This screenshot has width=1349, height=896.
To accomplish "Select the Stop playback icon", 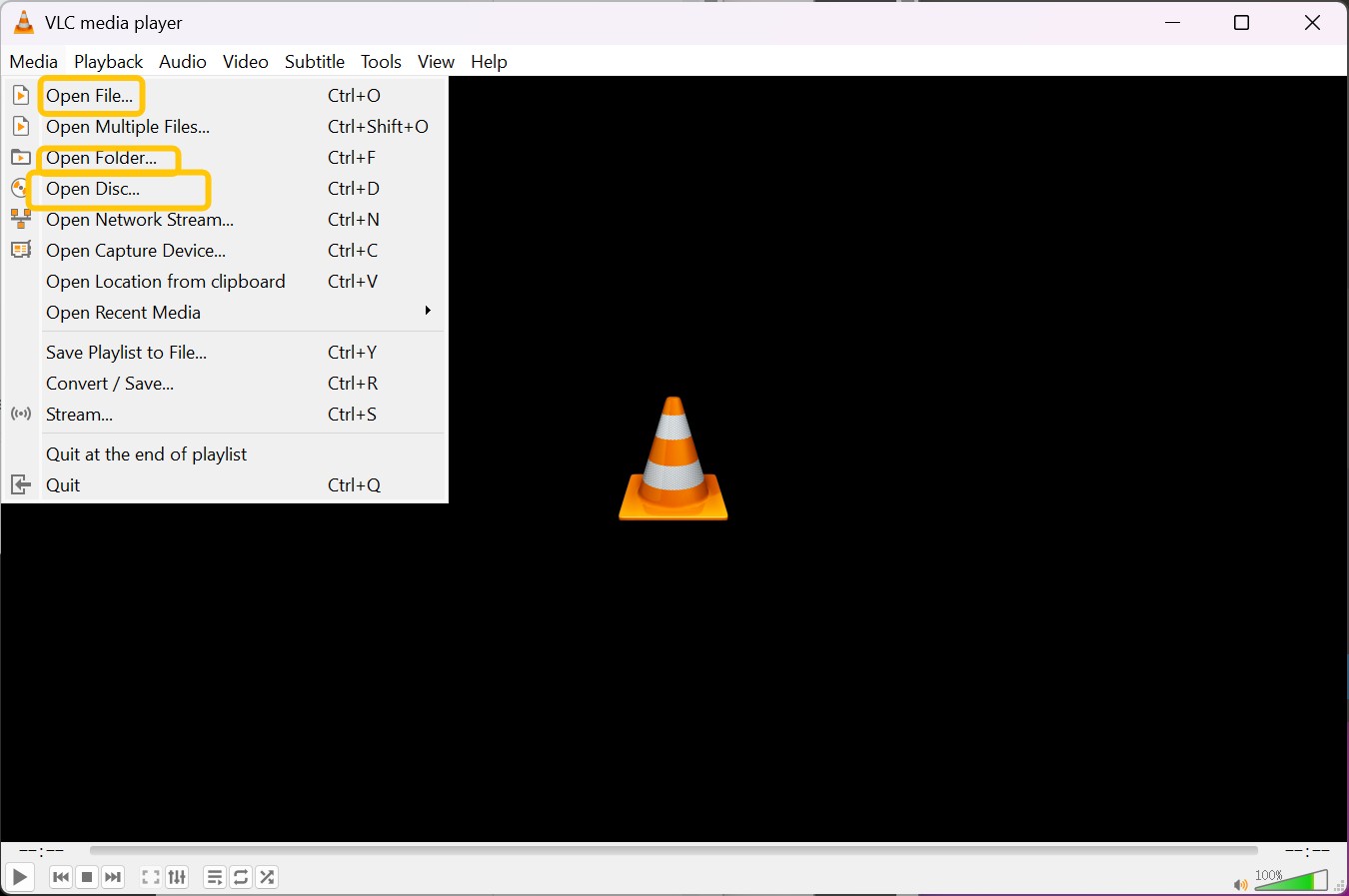I will [x=87, y=877].
